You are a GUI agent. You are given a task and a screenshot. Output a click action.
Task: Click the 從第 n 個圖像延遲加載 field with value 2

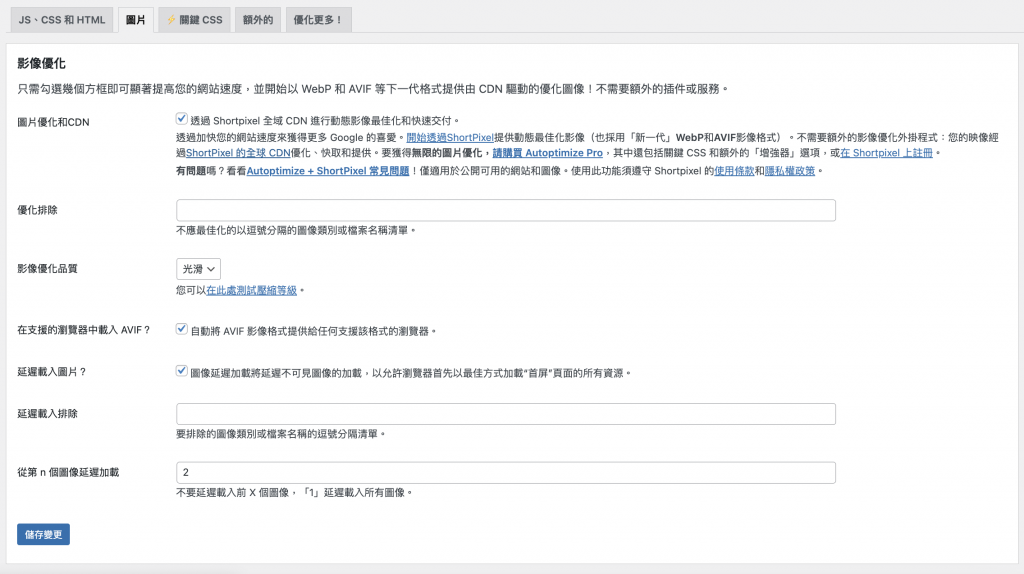[505, 473]
